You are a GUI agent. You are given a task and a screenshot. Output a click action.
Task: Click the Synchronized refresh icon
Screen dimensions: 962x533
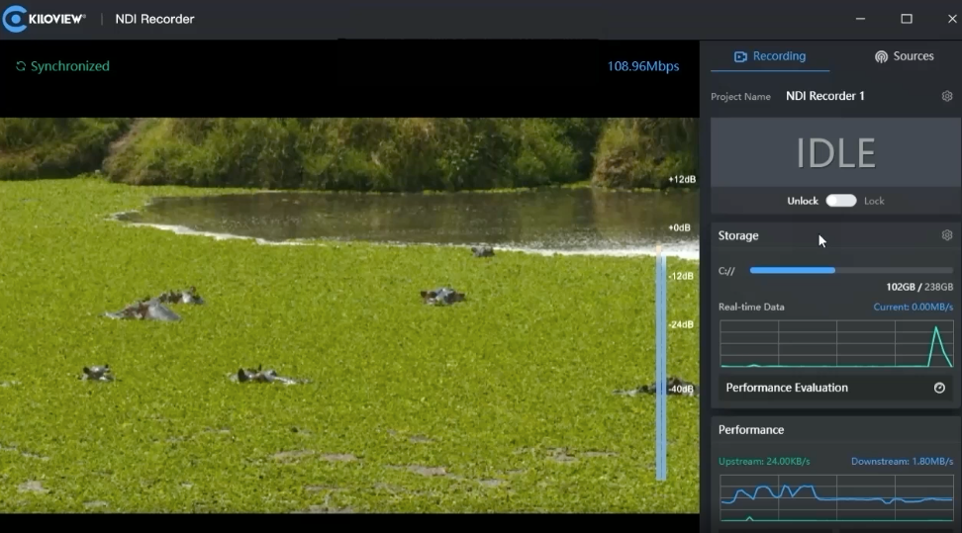21,66
